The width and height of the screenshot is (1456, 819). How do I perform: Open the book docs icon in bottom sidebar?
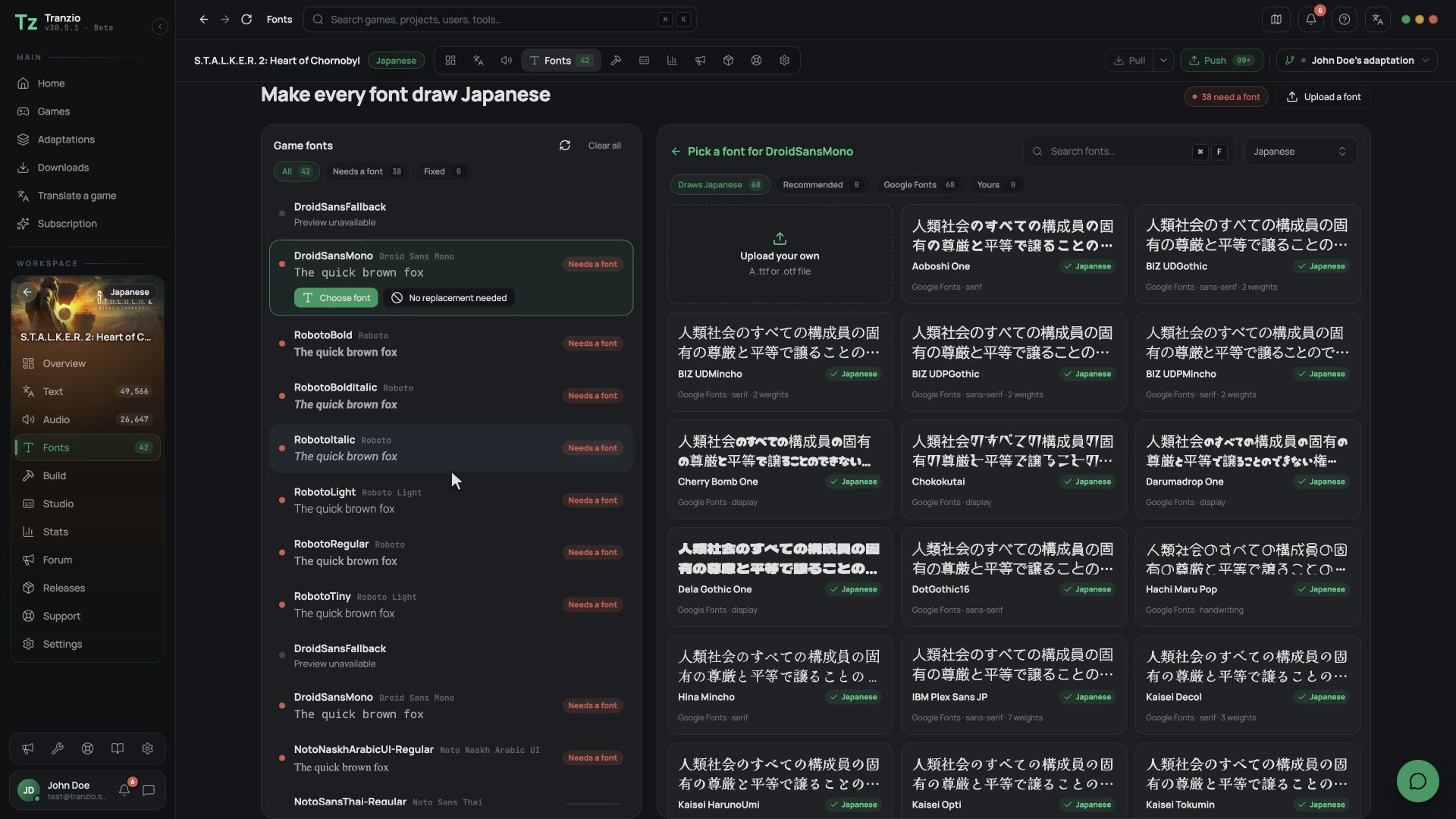pos(118,748)
